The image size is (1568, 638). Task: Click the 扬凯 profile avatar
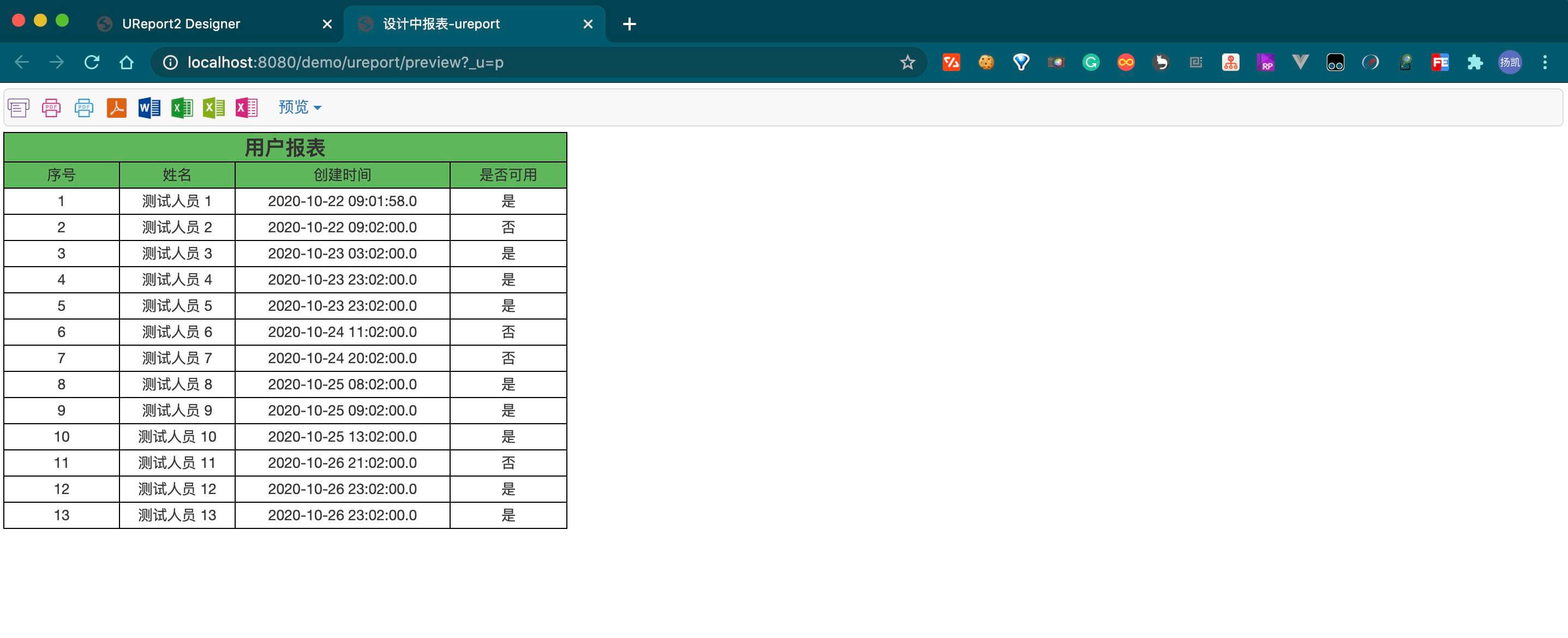pos(1510,62)
